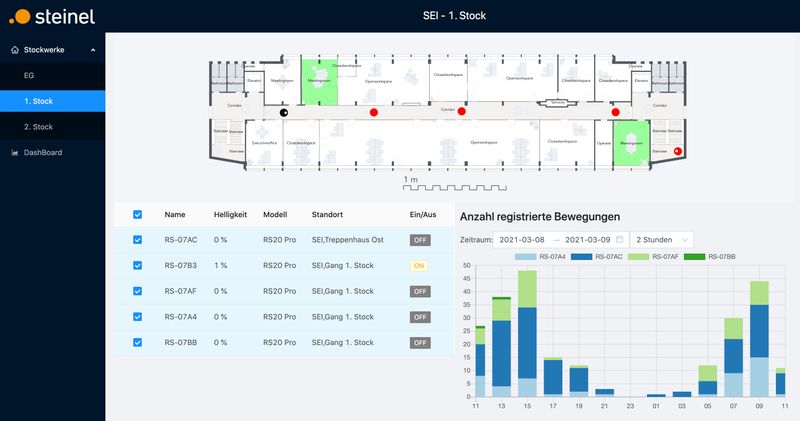Toggle the select-all checkbox in the table header
This screenshot has width=800, height=421.
(137, 215)
